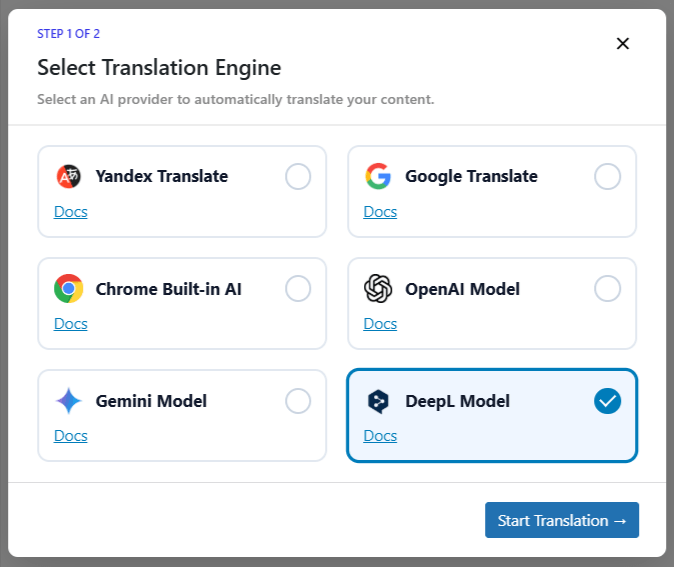This screenshot has width=674, height=567.
Task: Open Docs link for Chrome Built-in AI
Action: [71, 324]
